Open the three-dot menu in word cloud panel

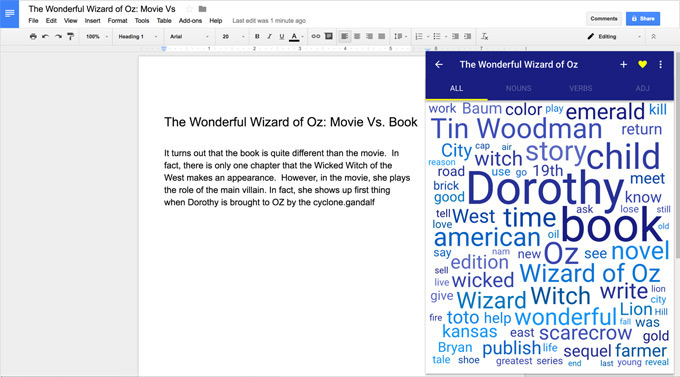click(660, 65)
